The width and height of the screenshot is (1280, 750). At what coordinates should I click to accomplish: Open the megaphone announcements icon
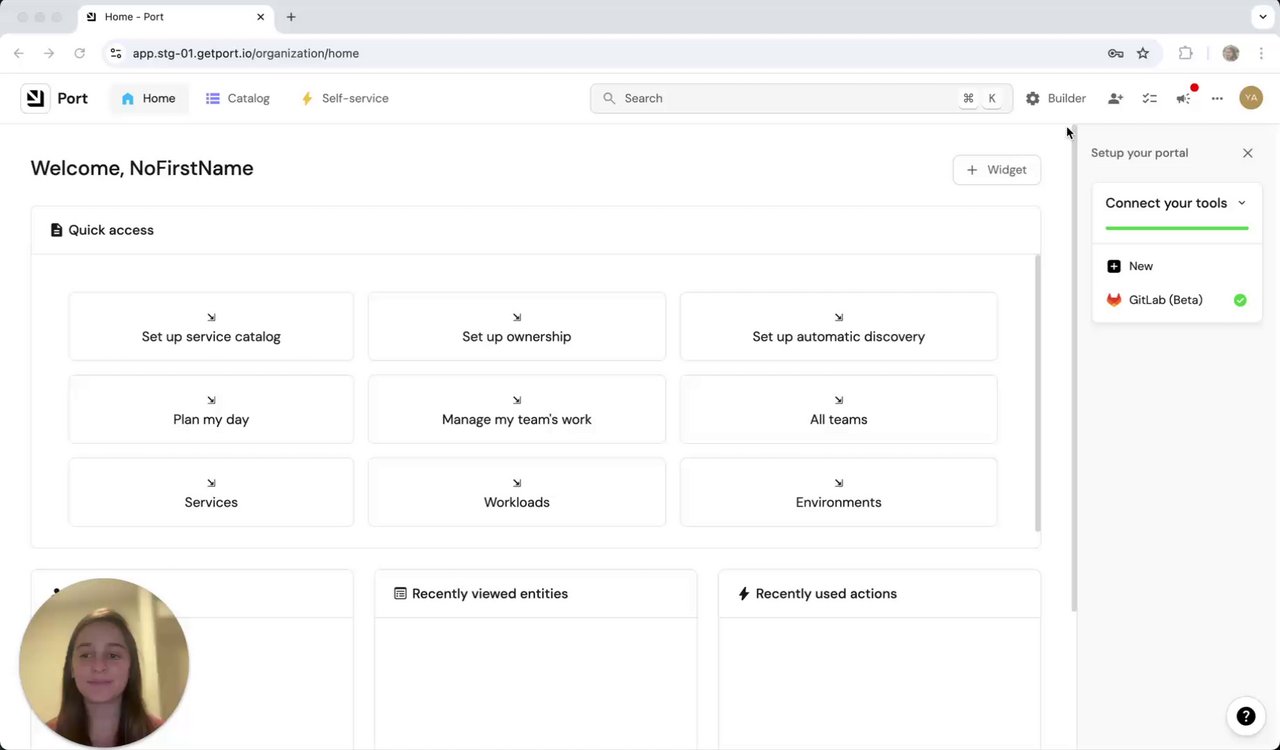pyautogui.click(x=1183, y=98)
